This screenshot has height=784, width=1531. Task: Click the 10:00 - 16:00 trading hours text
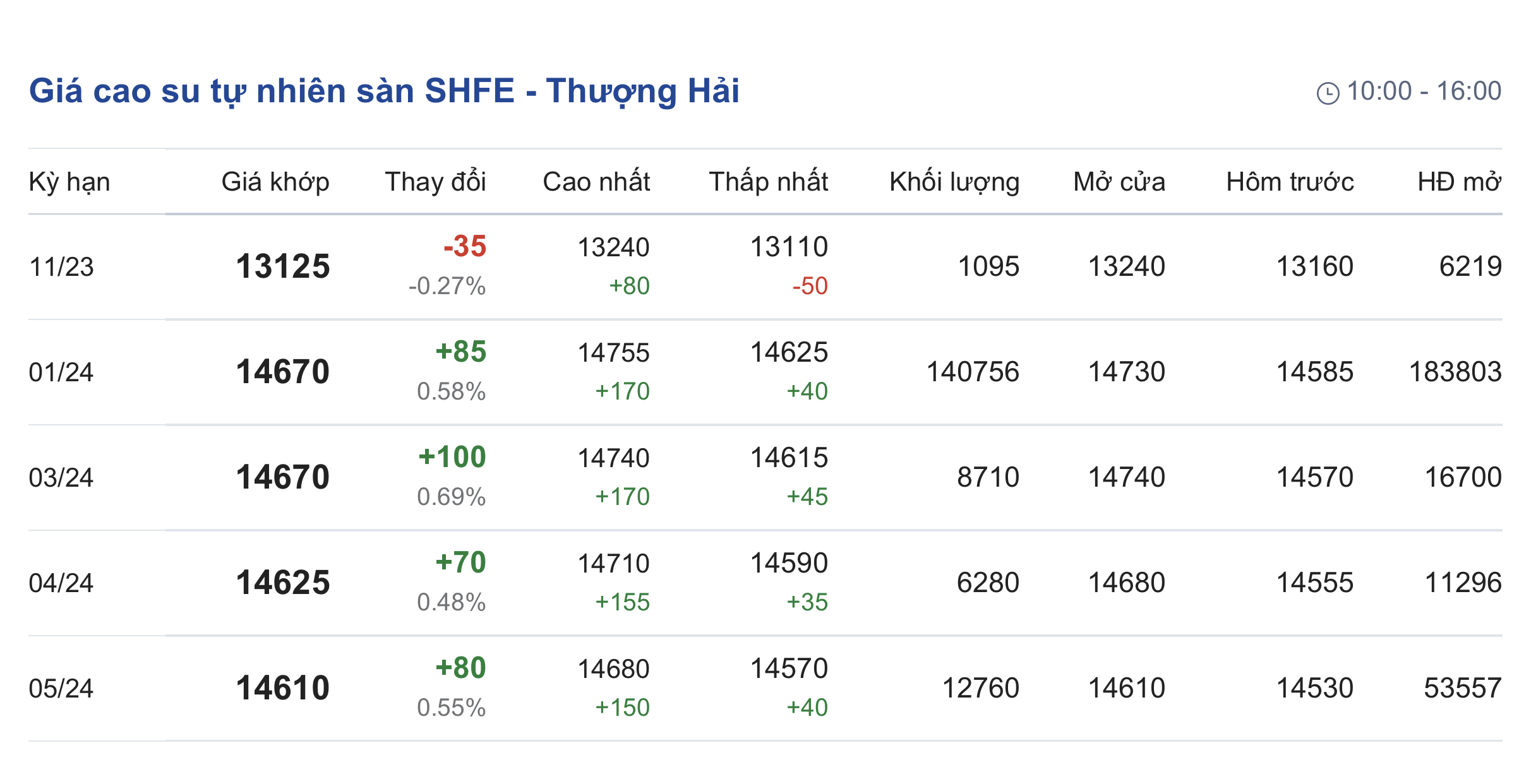(x=1424, y=92)
